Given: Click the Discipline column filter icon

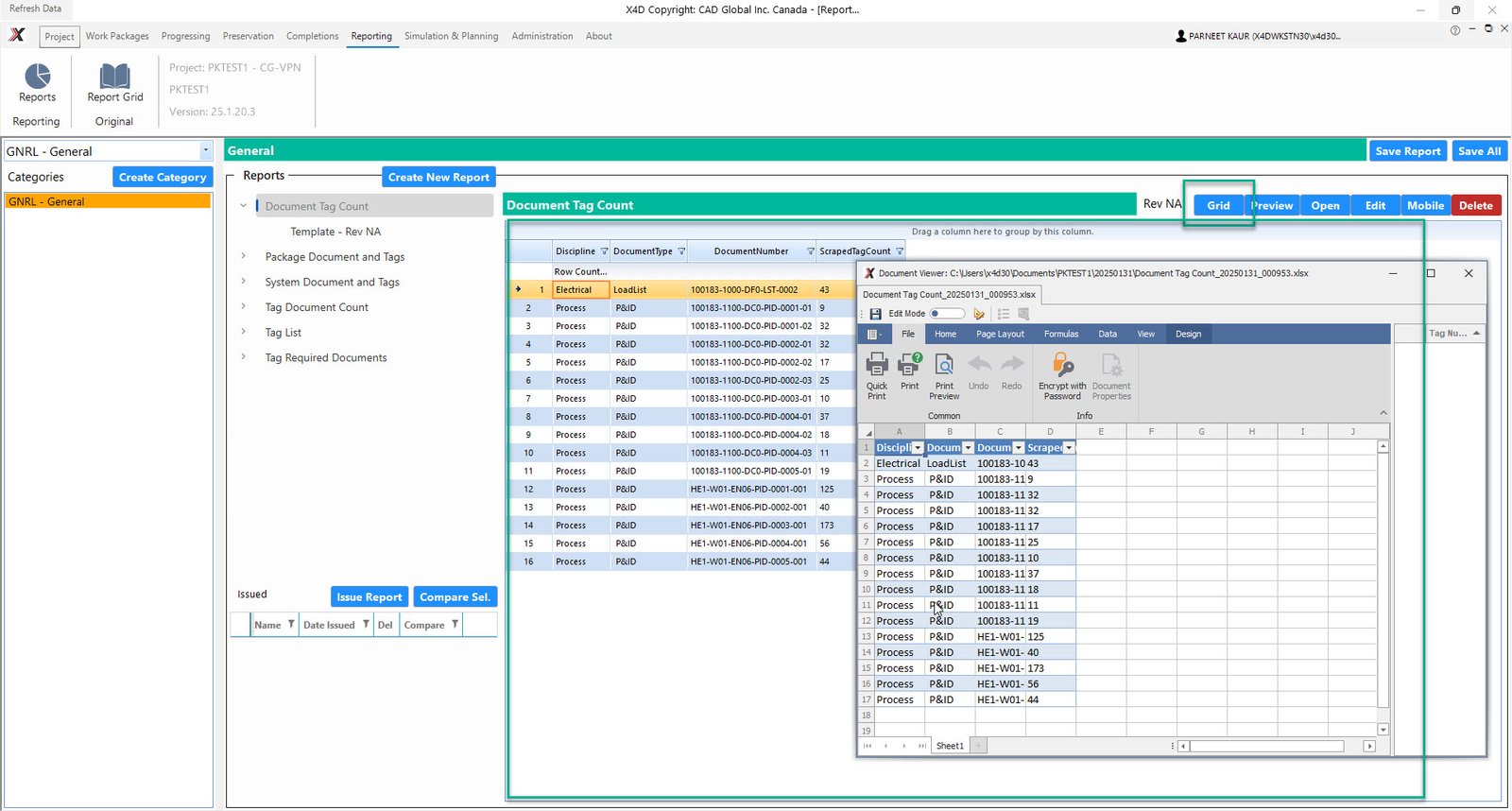Looking at the screenshot, I should (604, 251).
